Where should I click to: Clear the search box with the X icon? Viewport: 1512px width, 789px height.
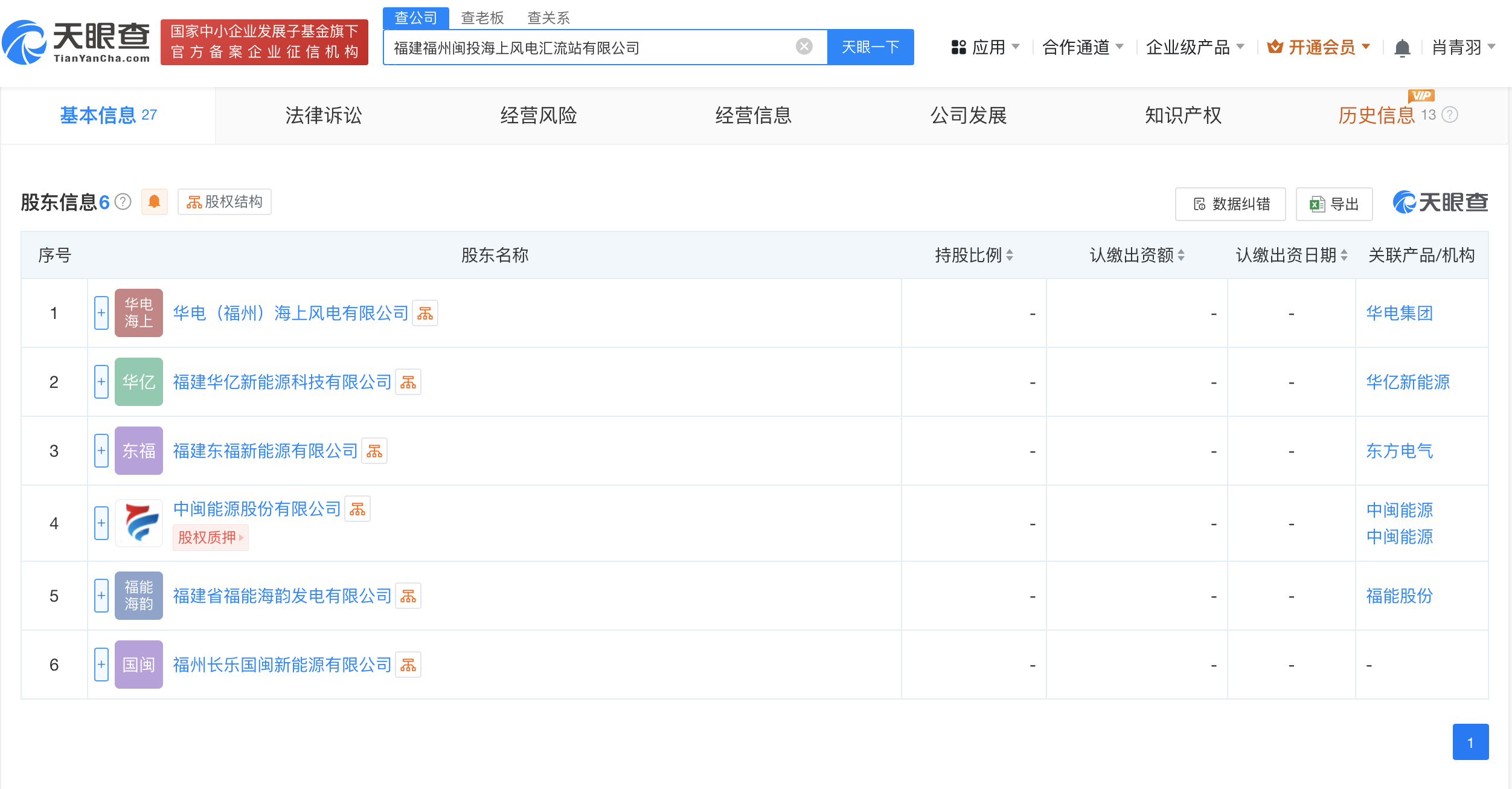804,47
